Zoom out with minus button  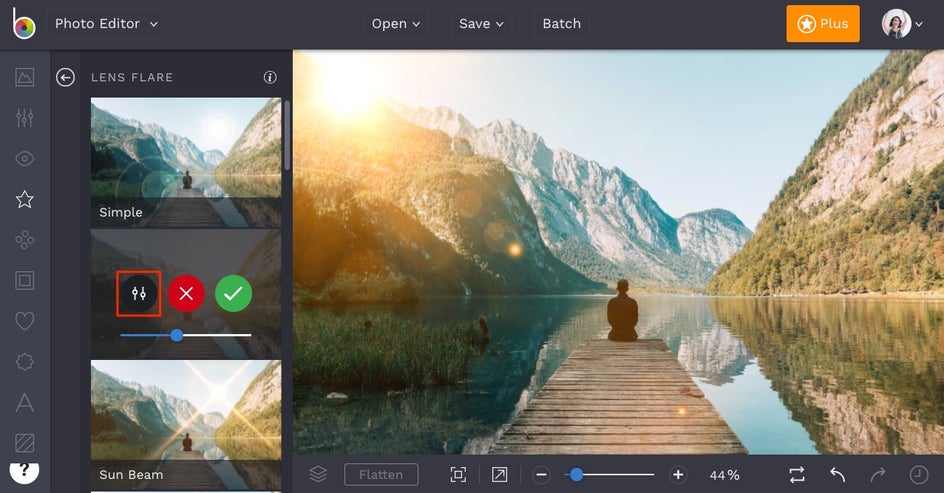541,474
